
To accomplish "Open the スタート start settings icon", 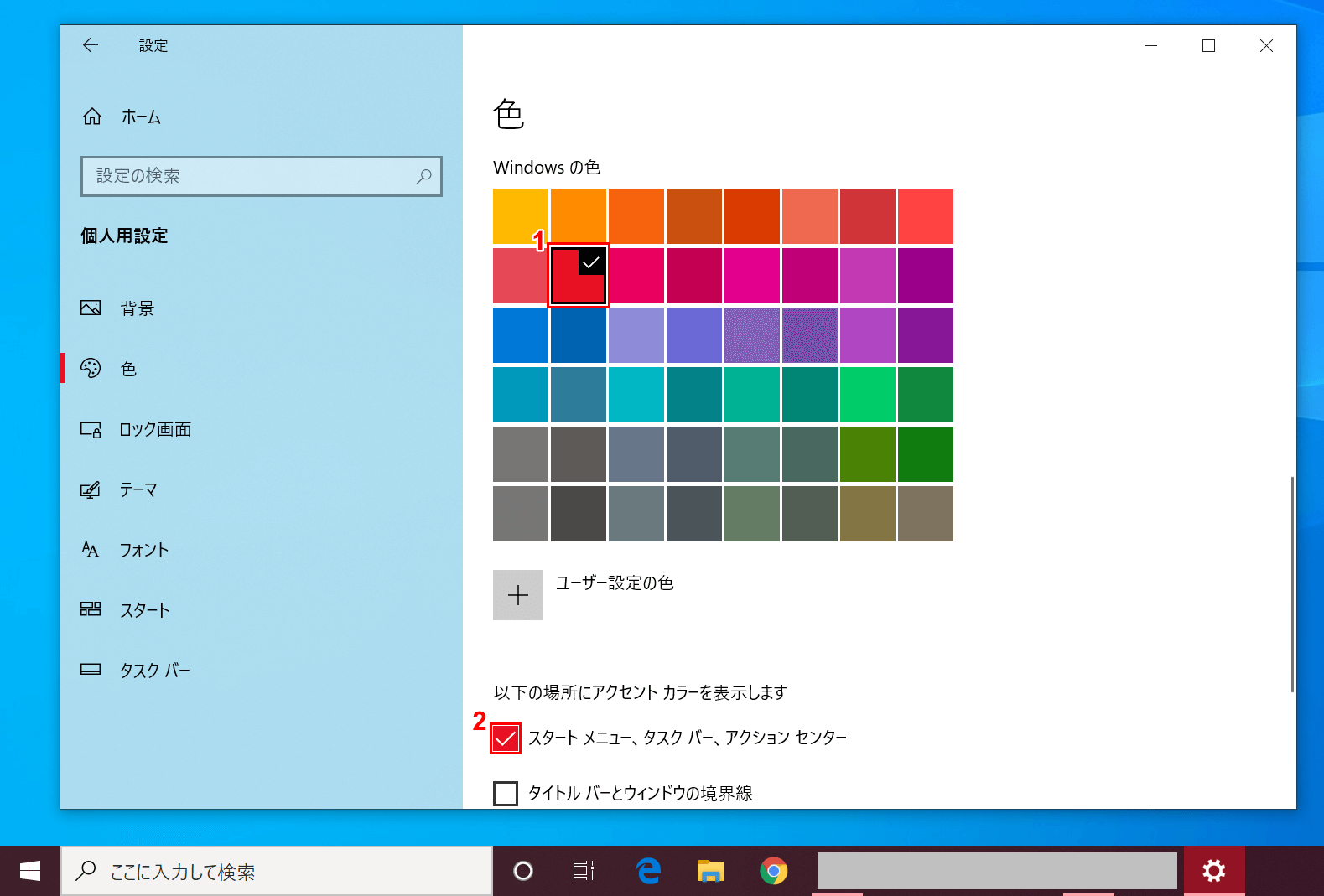I will point(91,609).
